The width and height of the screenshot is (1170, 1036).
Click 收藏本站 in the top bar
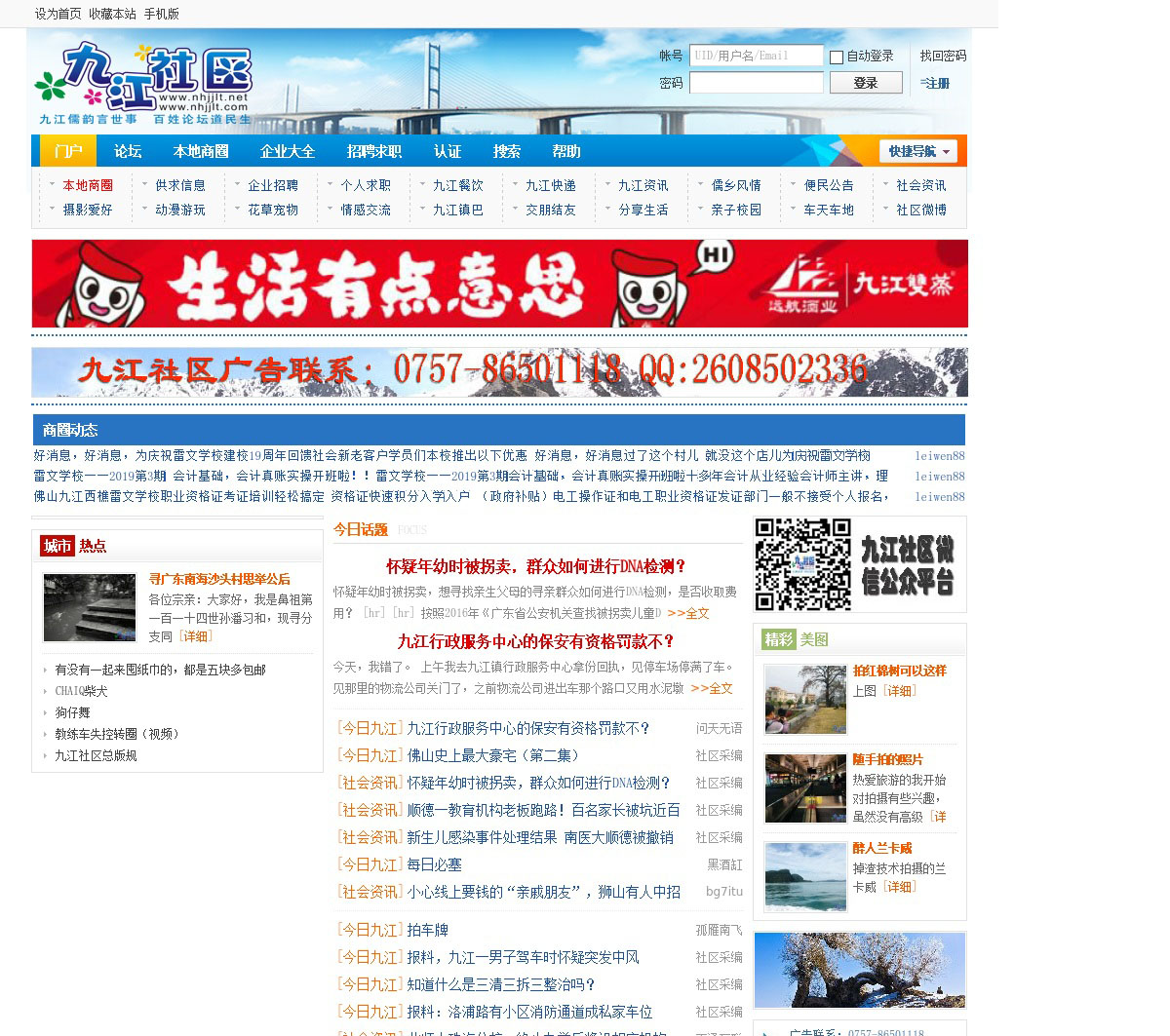(x=112, y=14)
